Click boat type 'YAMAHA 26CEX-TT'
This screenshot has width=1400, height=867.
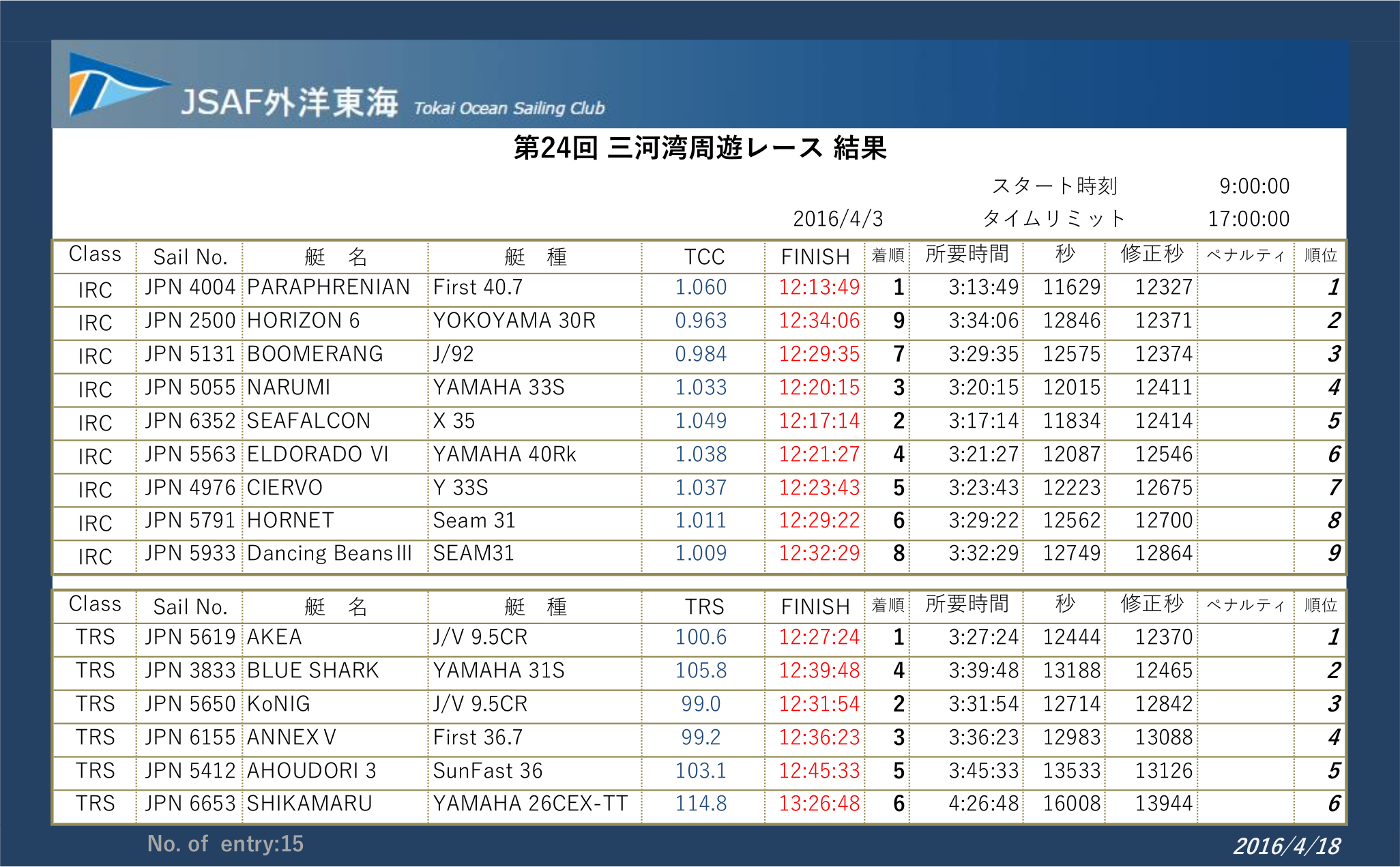[530, 804]
